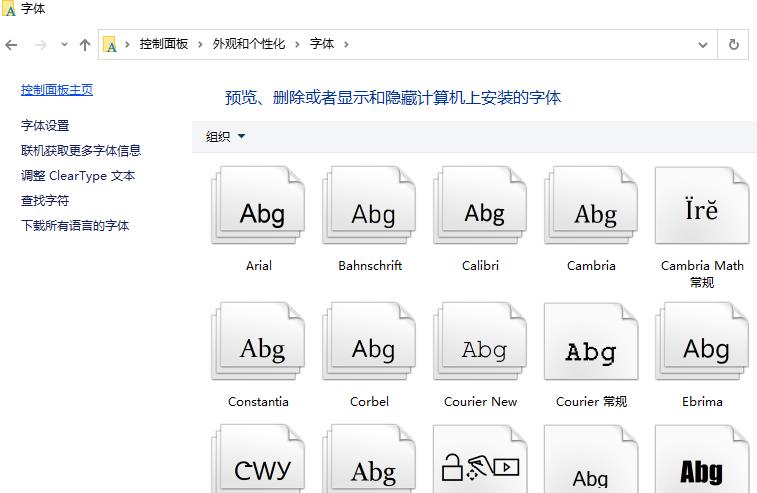Image resolution: width=757 pixels, height=493 pixels.
Task: Click the Bahnschrift font name label
Action: 370,266
